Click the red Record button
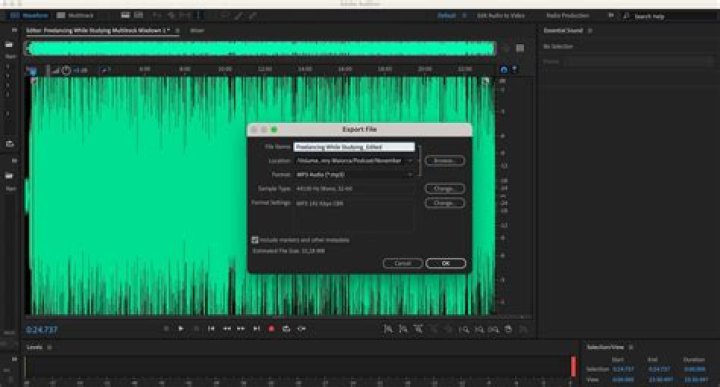The image size is (720, 387). coord(271,329)
